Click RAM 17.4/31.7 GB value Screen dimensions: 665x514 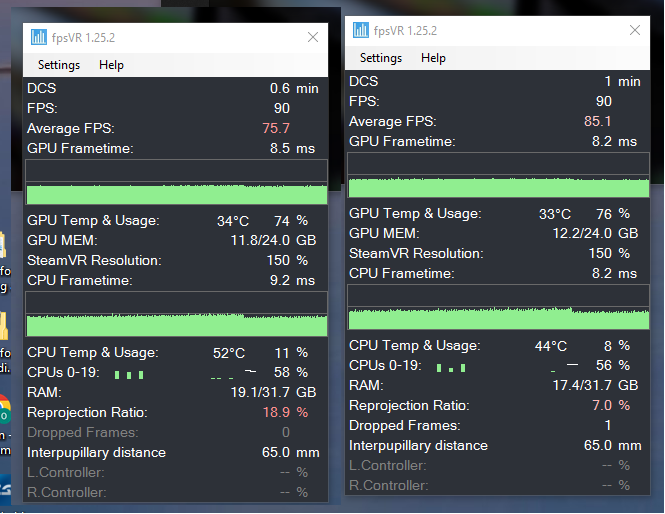[x=595, y=385]
